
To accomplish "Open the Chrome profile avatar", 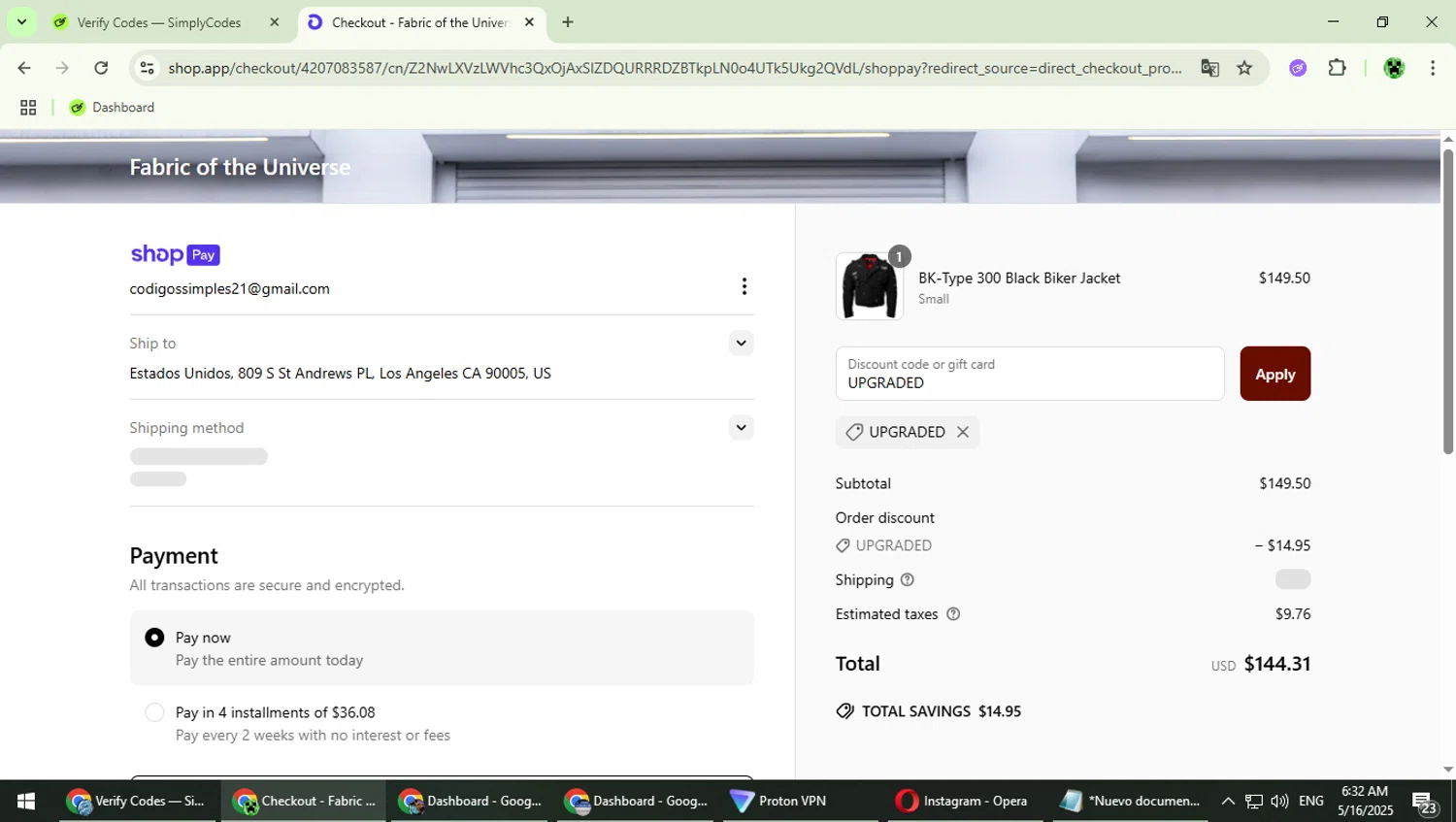I will pyautogui.click(x=1394, y=68).
